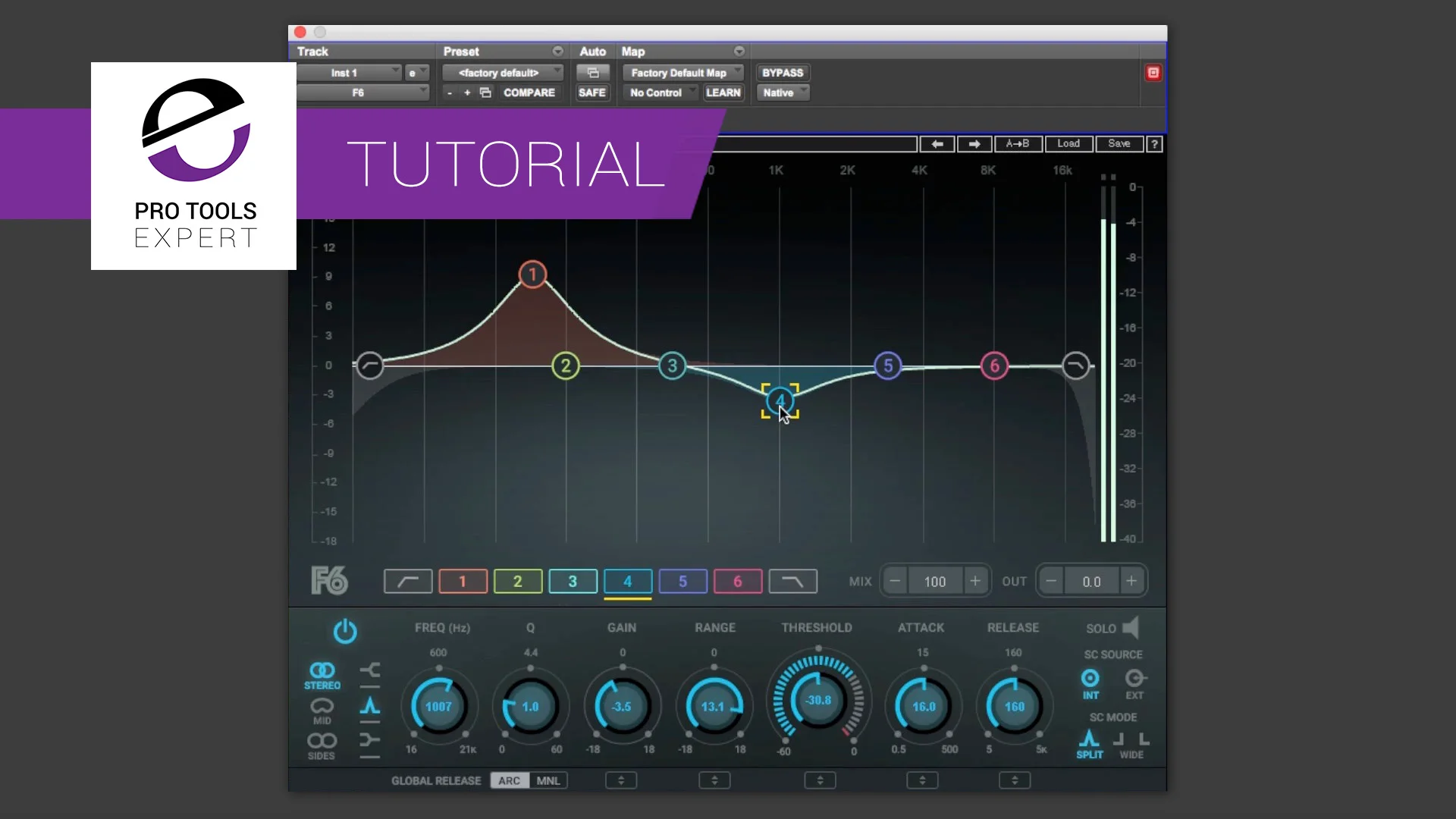
Task: Click the SOLO speaker icon
Action: pyautogui.click(x=1131, y=627)
